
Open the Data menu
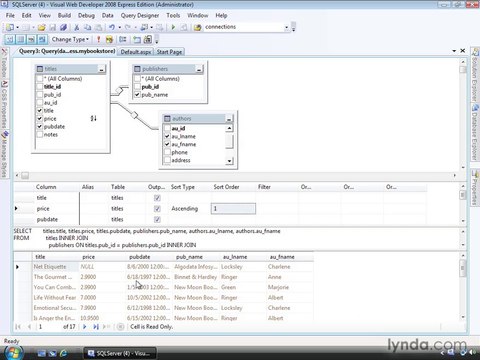[107, 15]
